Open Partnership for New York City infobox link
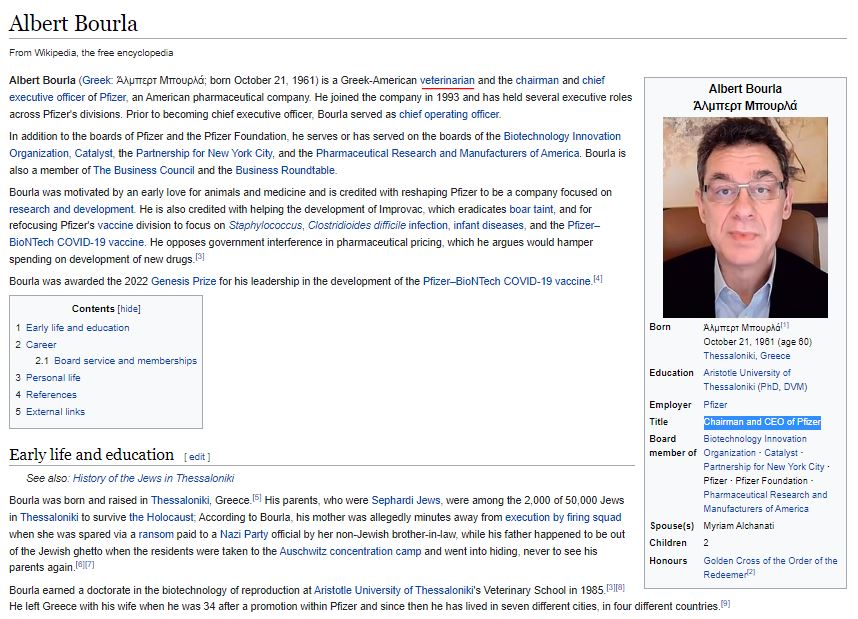858x619 pixels. point(763,467)
